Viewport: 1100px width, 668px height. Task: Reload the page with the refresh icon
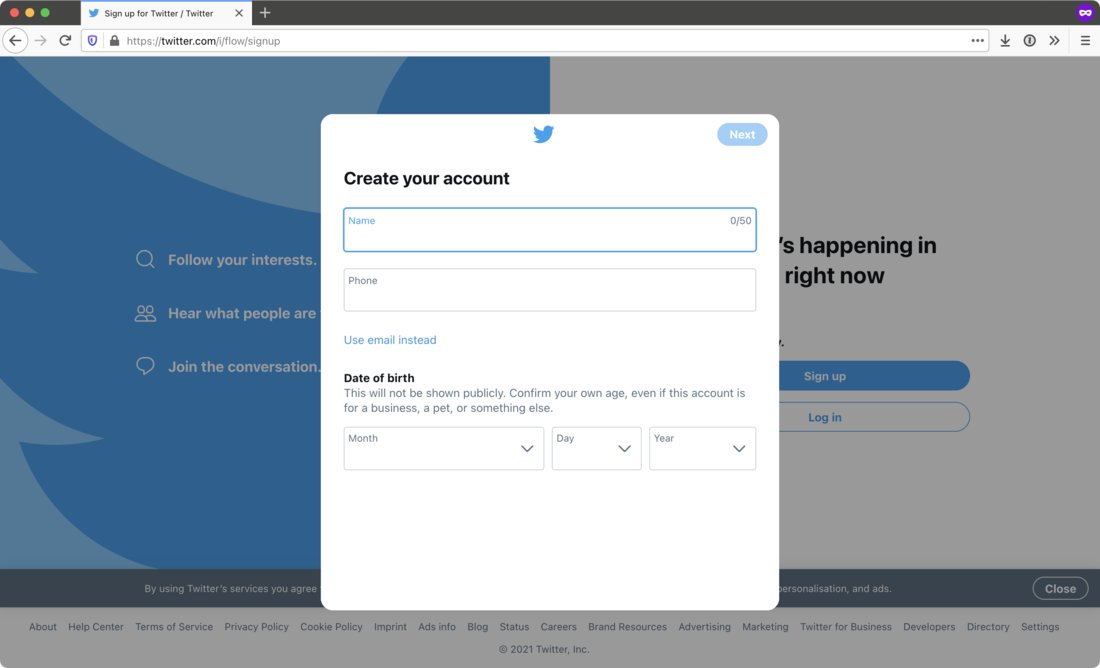click(65, 41)
